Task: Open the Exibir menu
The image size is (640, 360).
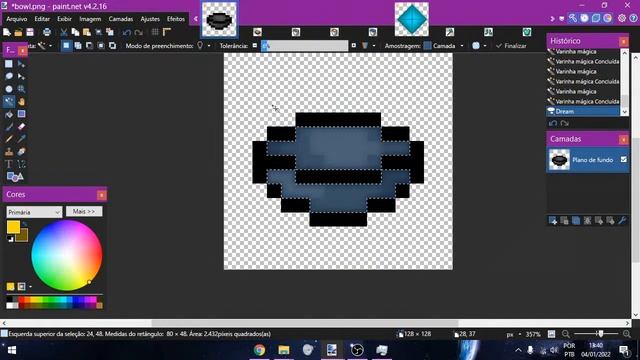Action: click(x=64, y=19)
